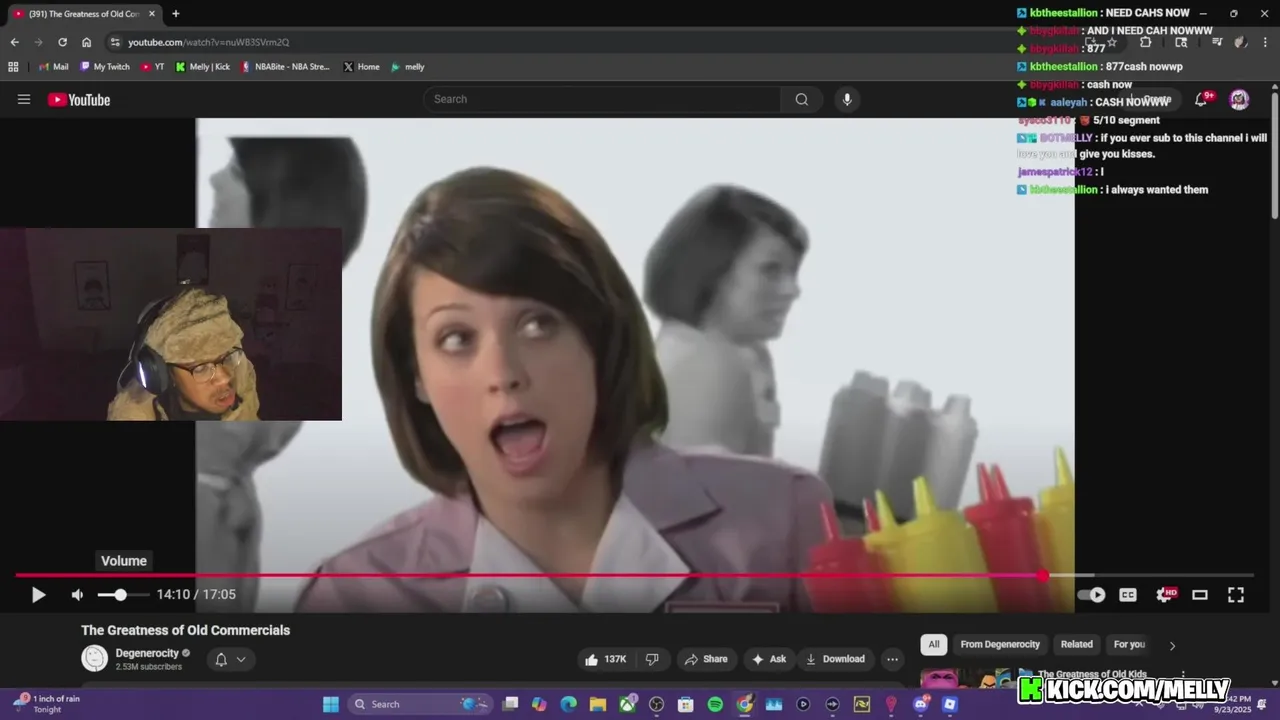Image resolution: width=1280 pixels, height=720 pixels.
Task: Select the For you chip
Action: [x=1129, y=644]
